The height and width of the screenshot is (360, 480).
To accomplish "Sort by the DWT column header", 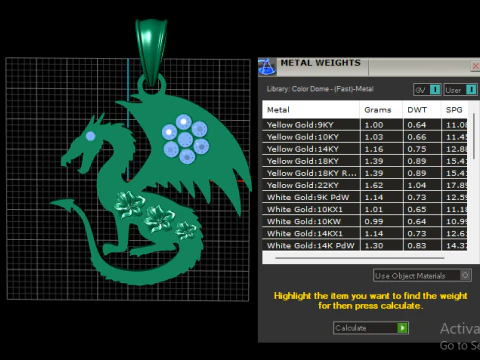I will coord(422,110).
